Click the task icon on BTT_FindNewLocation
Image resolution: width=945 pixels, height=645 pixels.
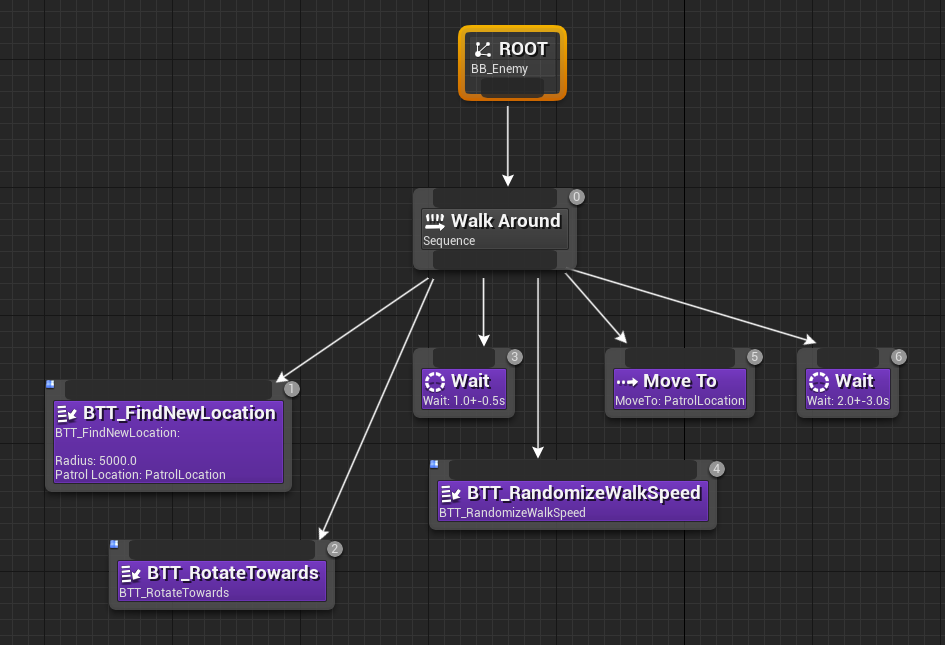pyautogui.click(x=63, y=413)
